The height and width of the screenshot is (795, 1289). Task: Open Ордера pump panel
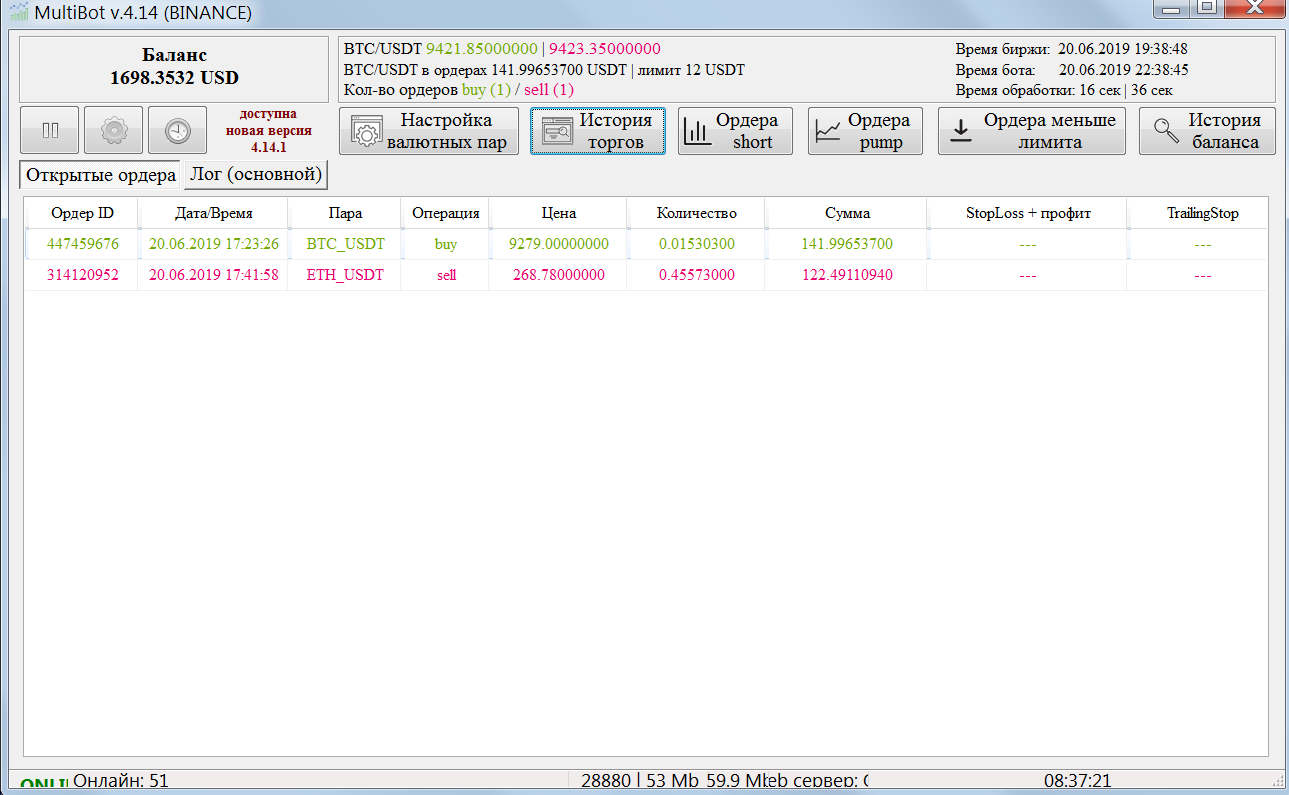(865, 131)
